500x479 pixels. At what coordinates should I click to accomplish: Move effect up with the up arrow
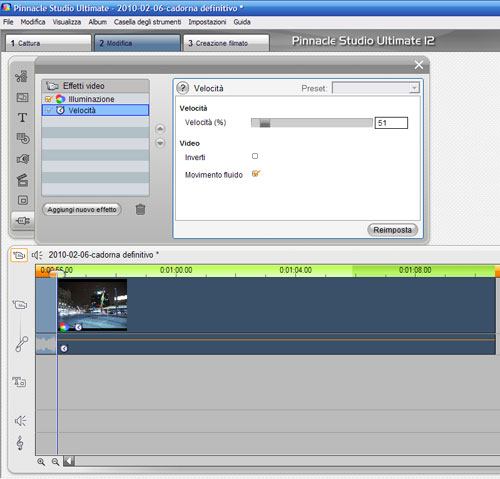pos(160,129)
